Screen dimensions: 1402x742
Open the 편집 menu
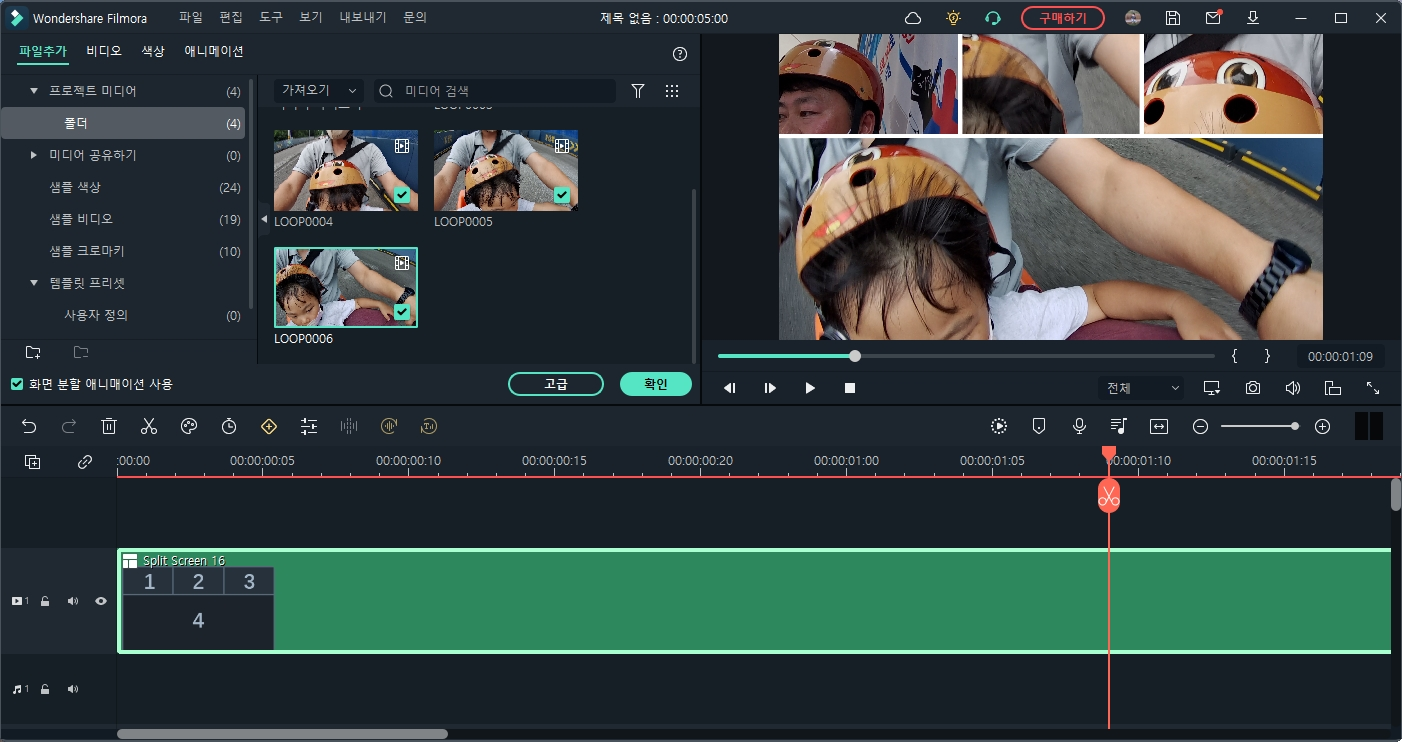pyautogui.click(x=231, y=18)
